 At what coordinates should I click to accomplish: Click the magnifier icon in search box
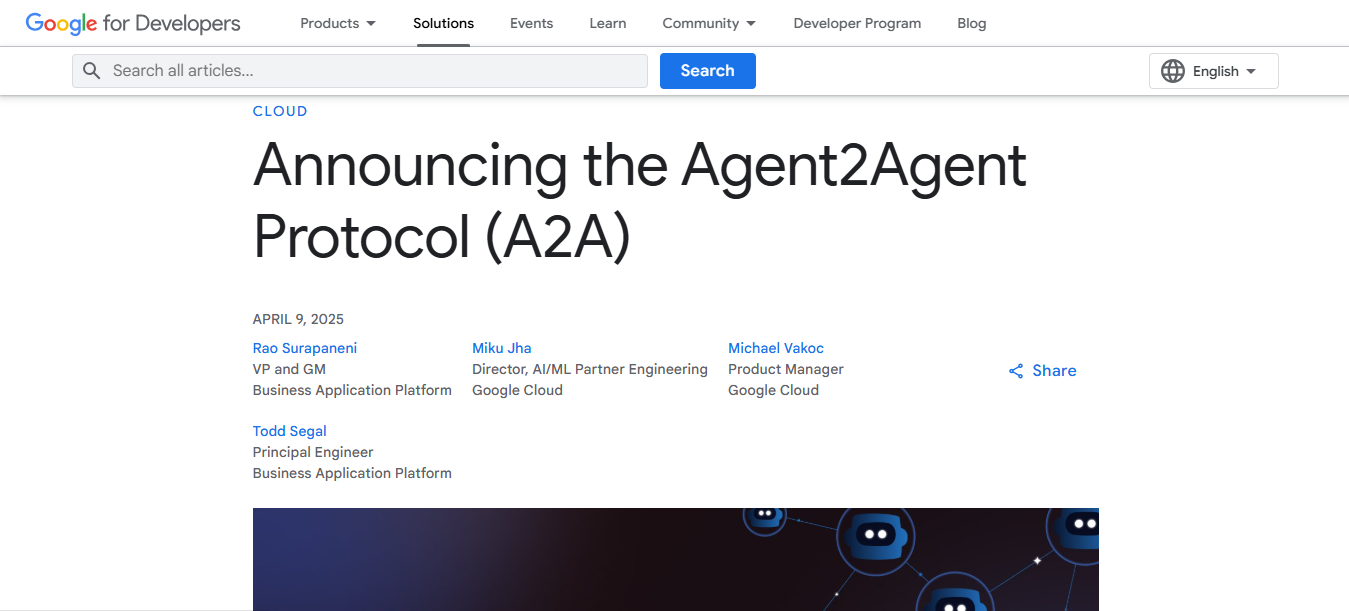click(92, 71)
